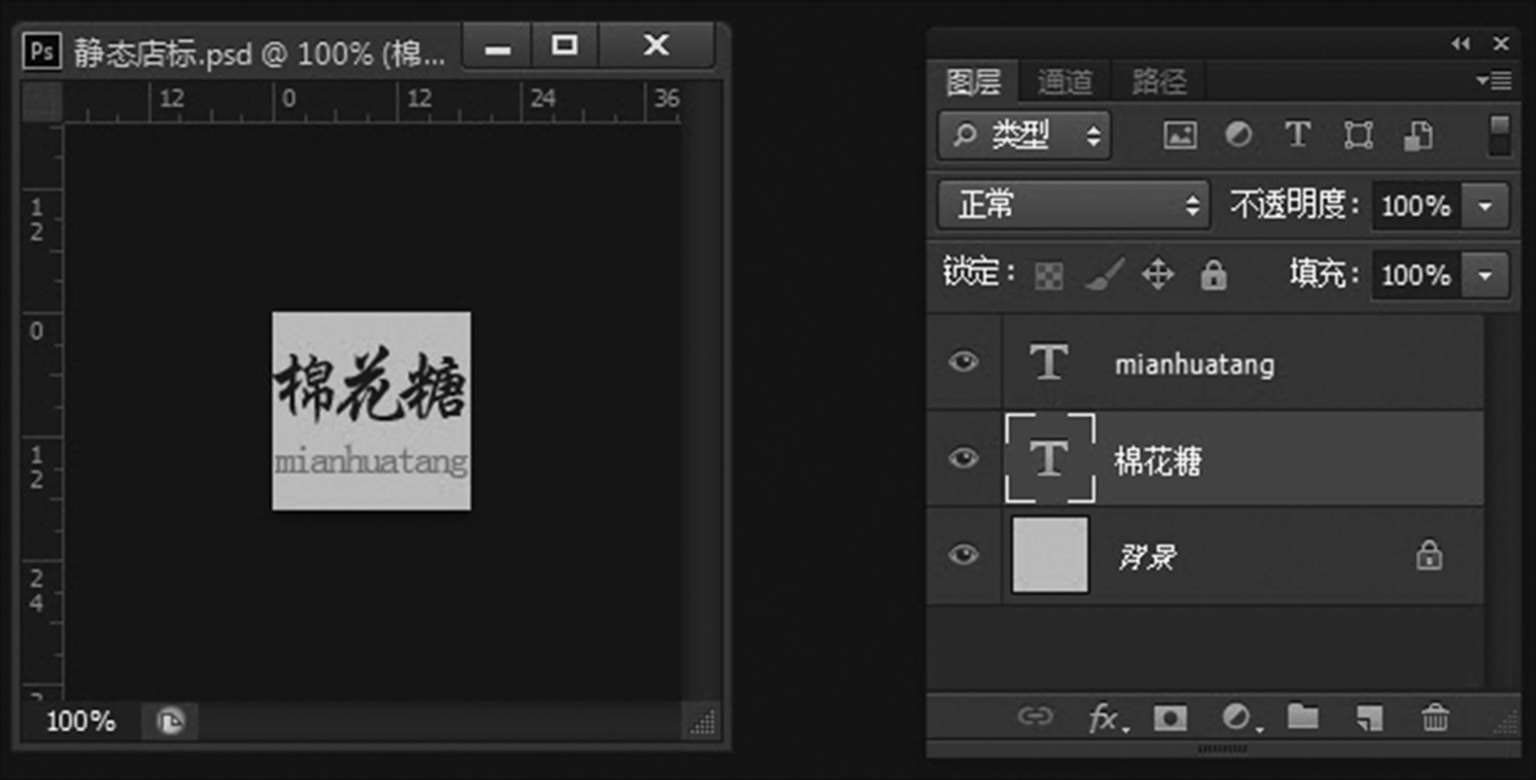This screenshot has height=780, width=1536.
Task: Click the adjustment layer filter icon
Action: tap(1238, 135)
